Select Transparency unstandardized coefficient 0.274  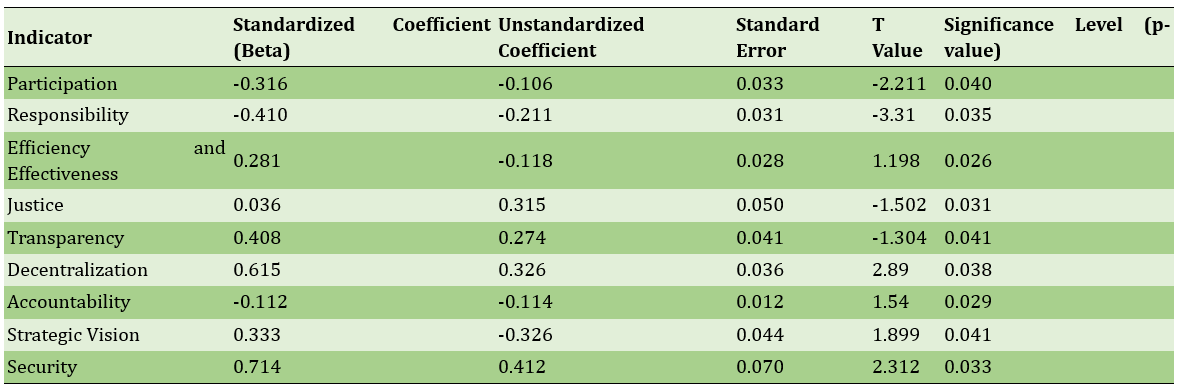click(522, 238)
